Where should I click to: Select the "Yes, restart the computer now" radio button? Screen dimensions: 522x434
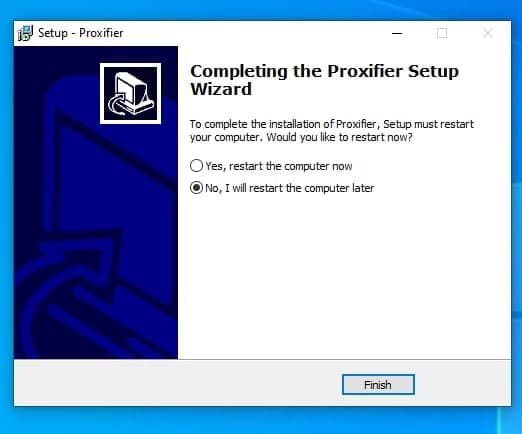tap(196, 166)
